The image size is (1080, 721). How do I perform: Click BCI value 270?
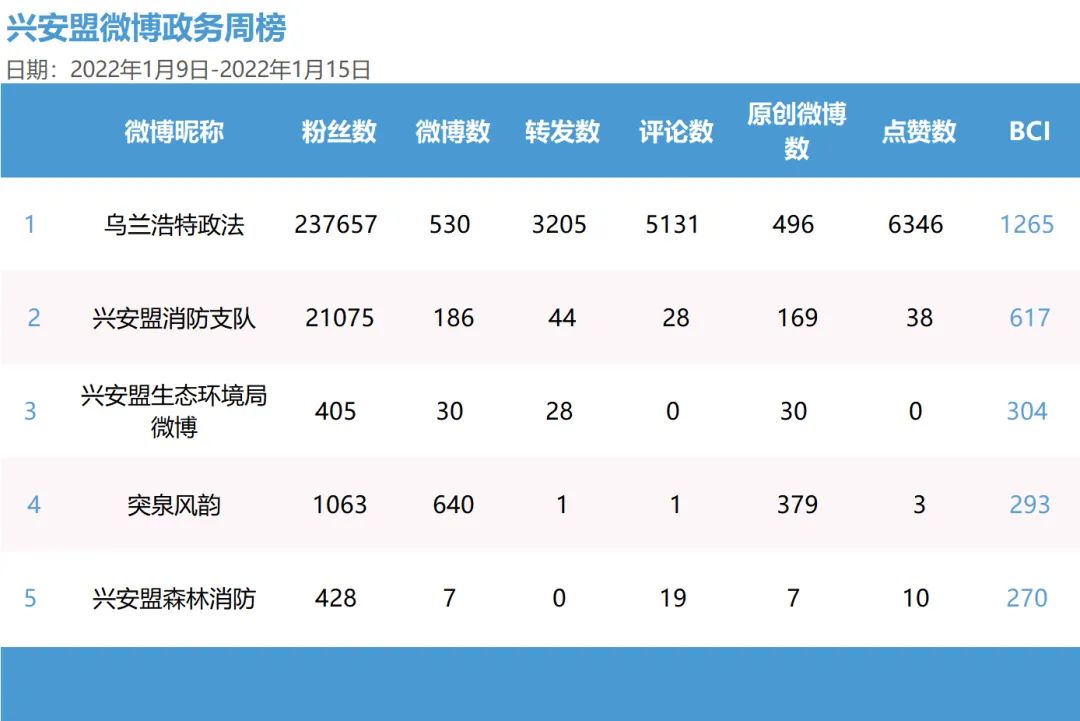1026,598
